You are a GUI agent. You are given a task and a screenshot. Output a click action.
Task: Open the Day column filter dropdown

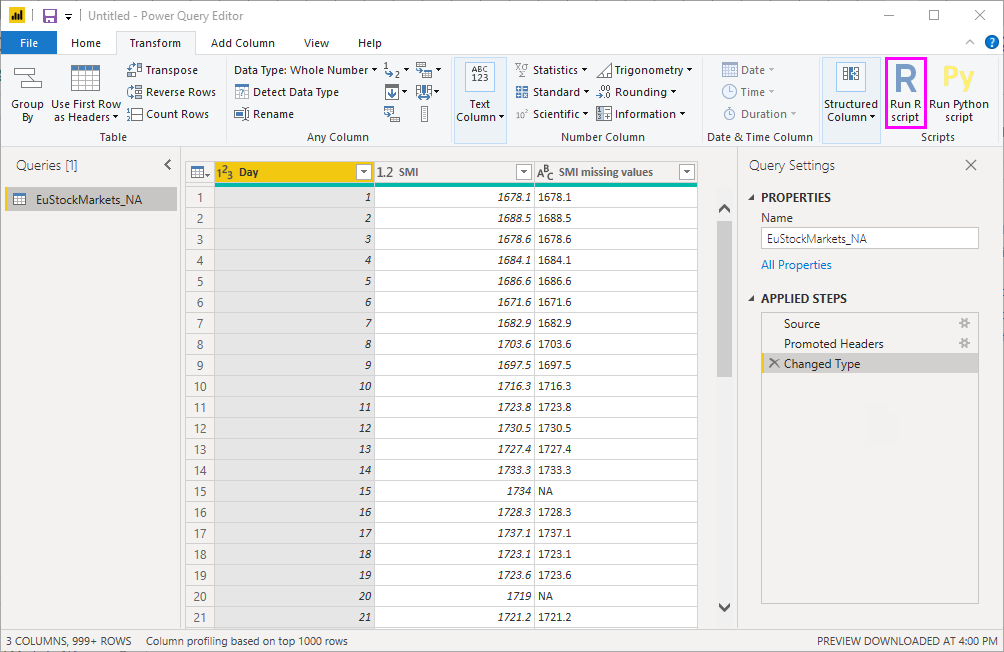tap(363, 172)
